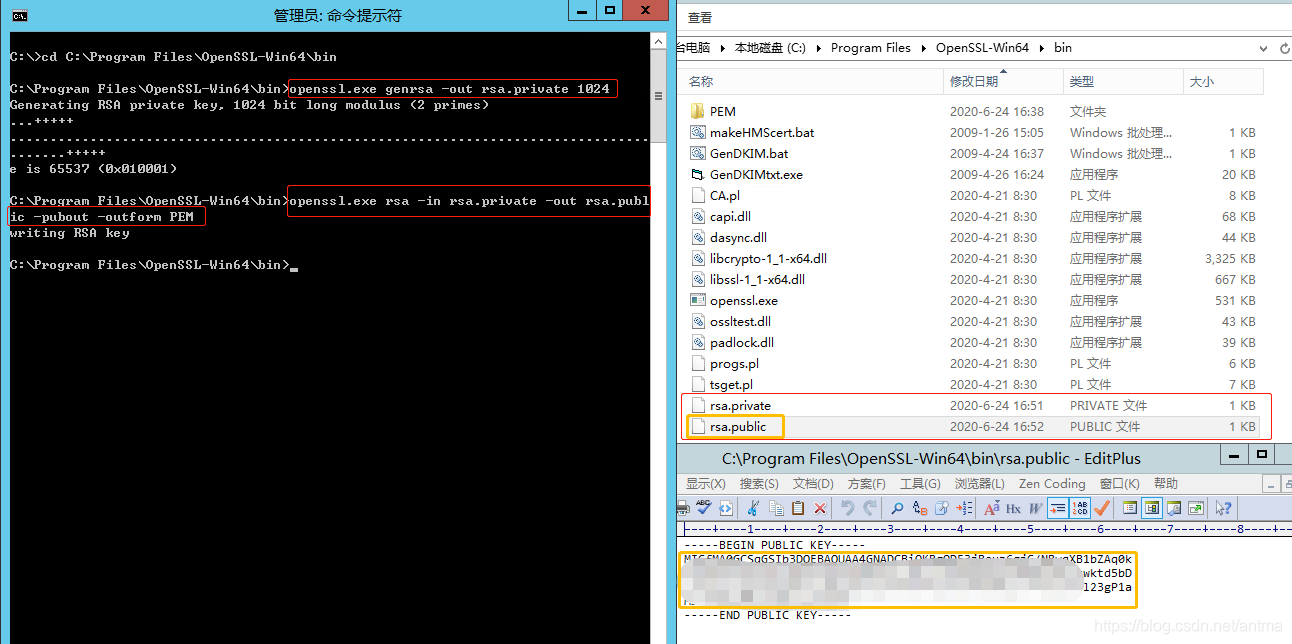1292x644 pixels.
Task: Click the orange check mark icon
Action: click(x=1102, y=508)
